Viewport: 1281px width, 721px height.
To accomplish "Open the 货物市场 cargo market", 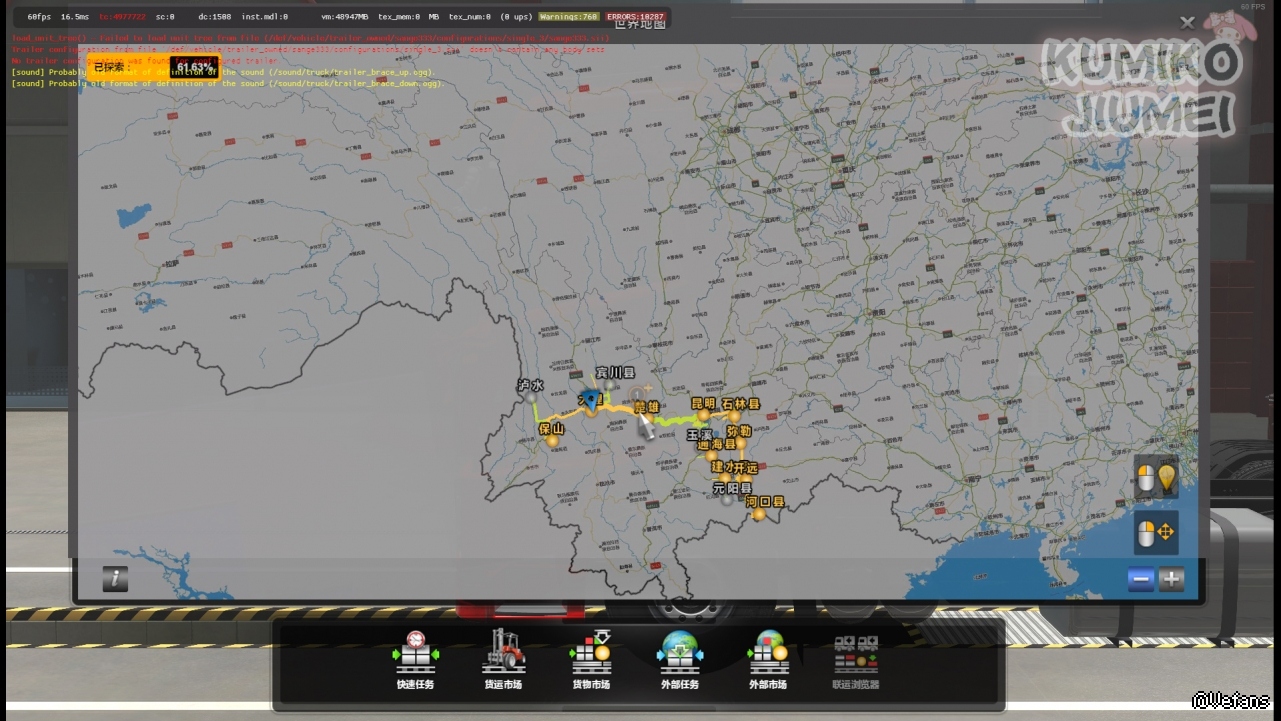I will tap(591, 660).
